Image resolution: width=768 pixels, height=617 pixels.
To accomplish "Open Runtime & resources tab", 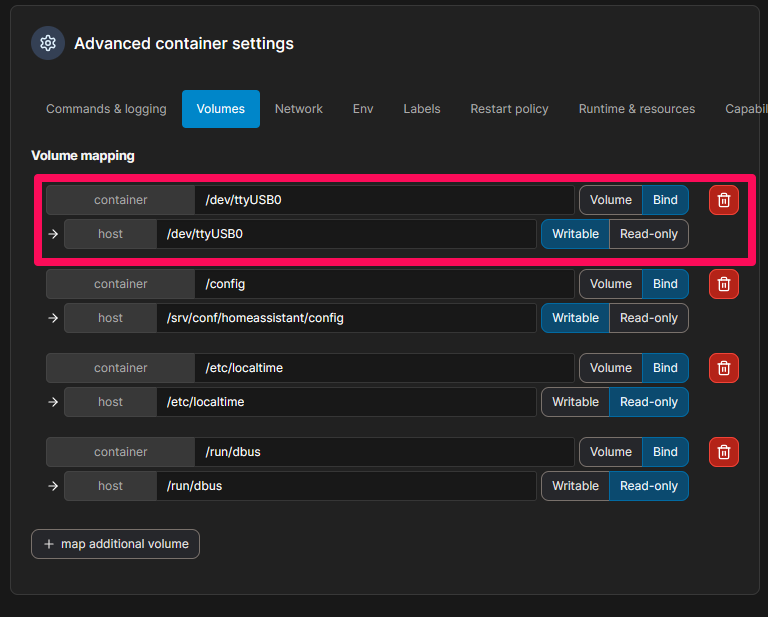I will tap(636, 109).
